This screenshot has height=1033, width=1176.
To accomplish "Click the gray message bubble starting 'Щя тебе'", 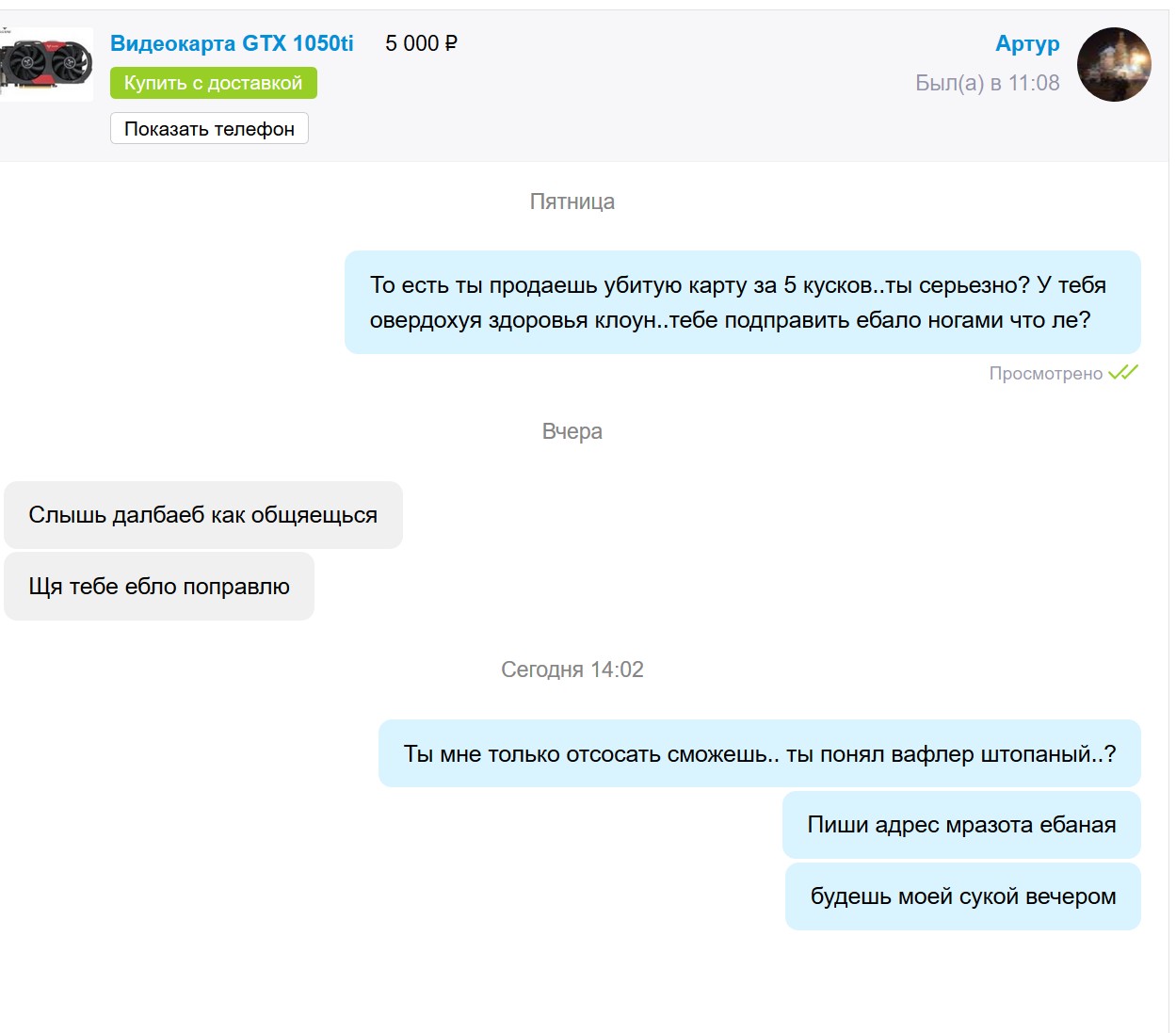I will (159, 587).
